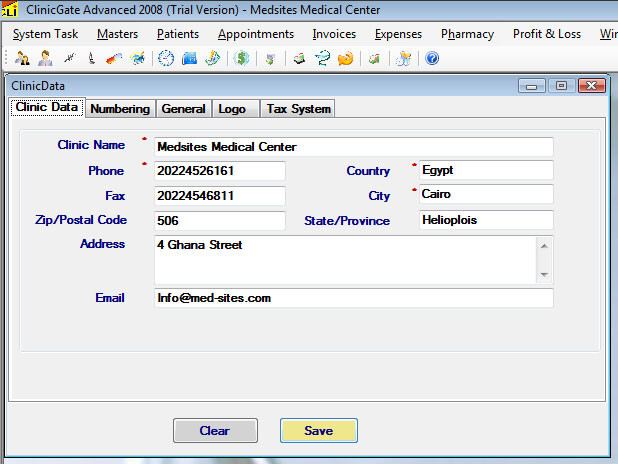The width and height of the screenshot is (618, 464).
Task: Click the patients group icon in toolbar
Action: point(22,58)
